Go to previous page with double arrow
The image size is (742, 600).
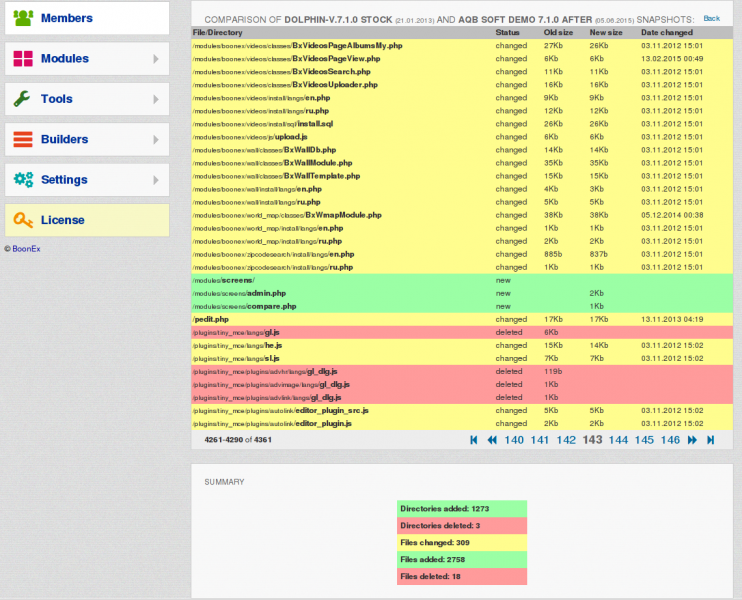(492, 439)
